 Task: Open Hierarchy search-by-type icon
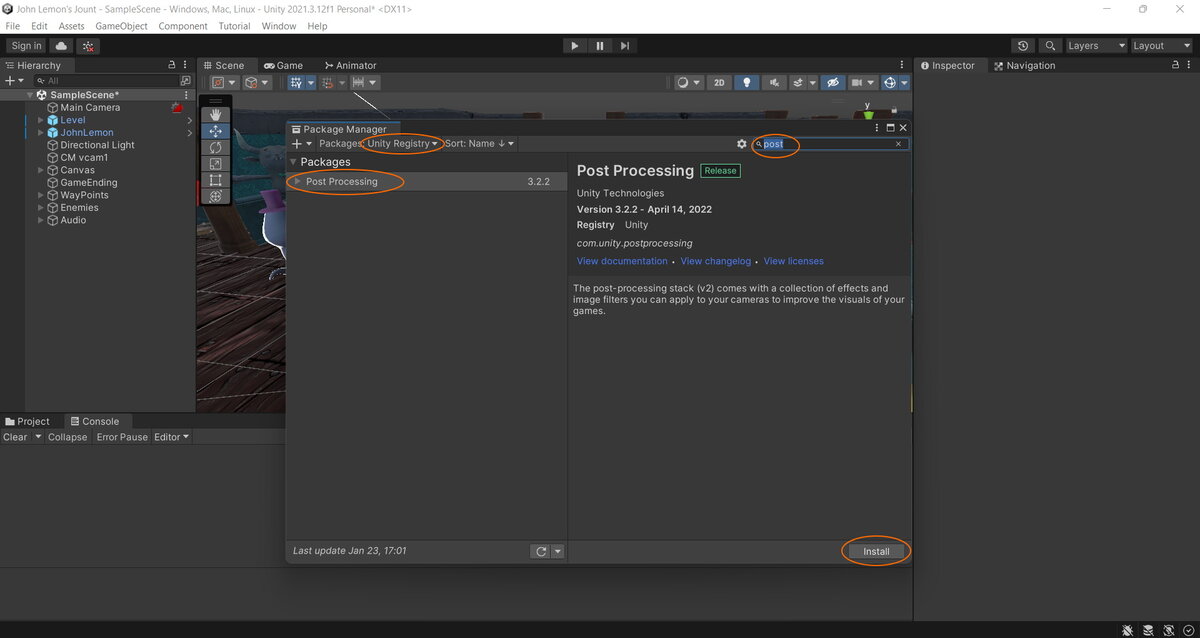185,80
